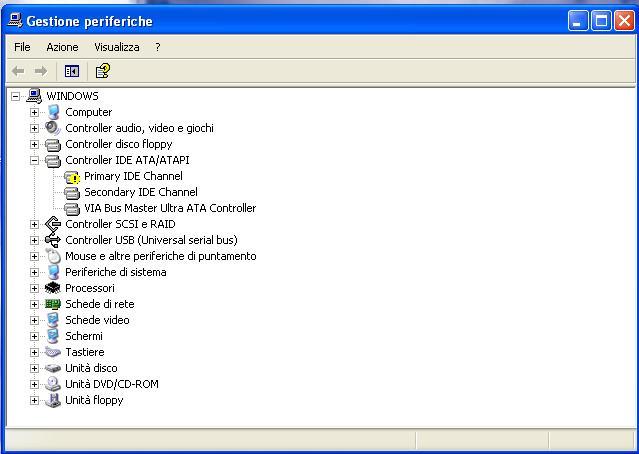
Task: Select the Unità DVD/CD-ROM label
Action: click(112, 384)
